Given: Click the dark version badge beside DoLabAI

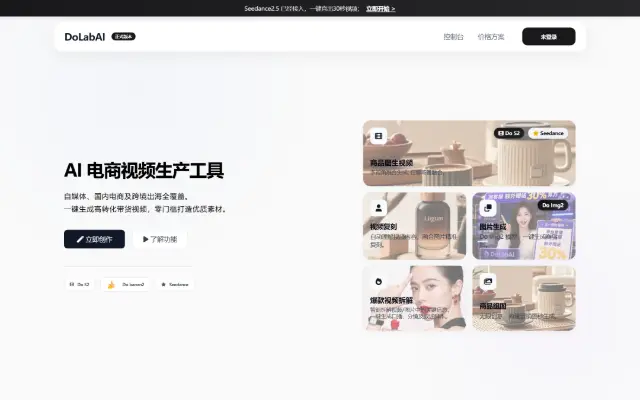Looking at the screenshot, I should [123, 36].
